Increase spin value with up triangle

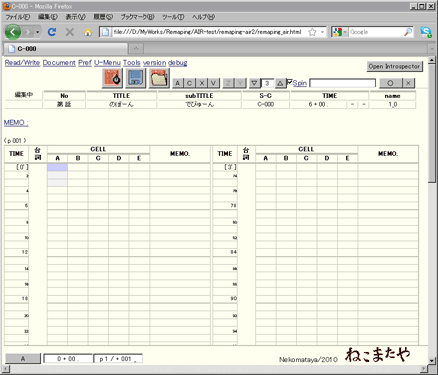point(280,83)
